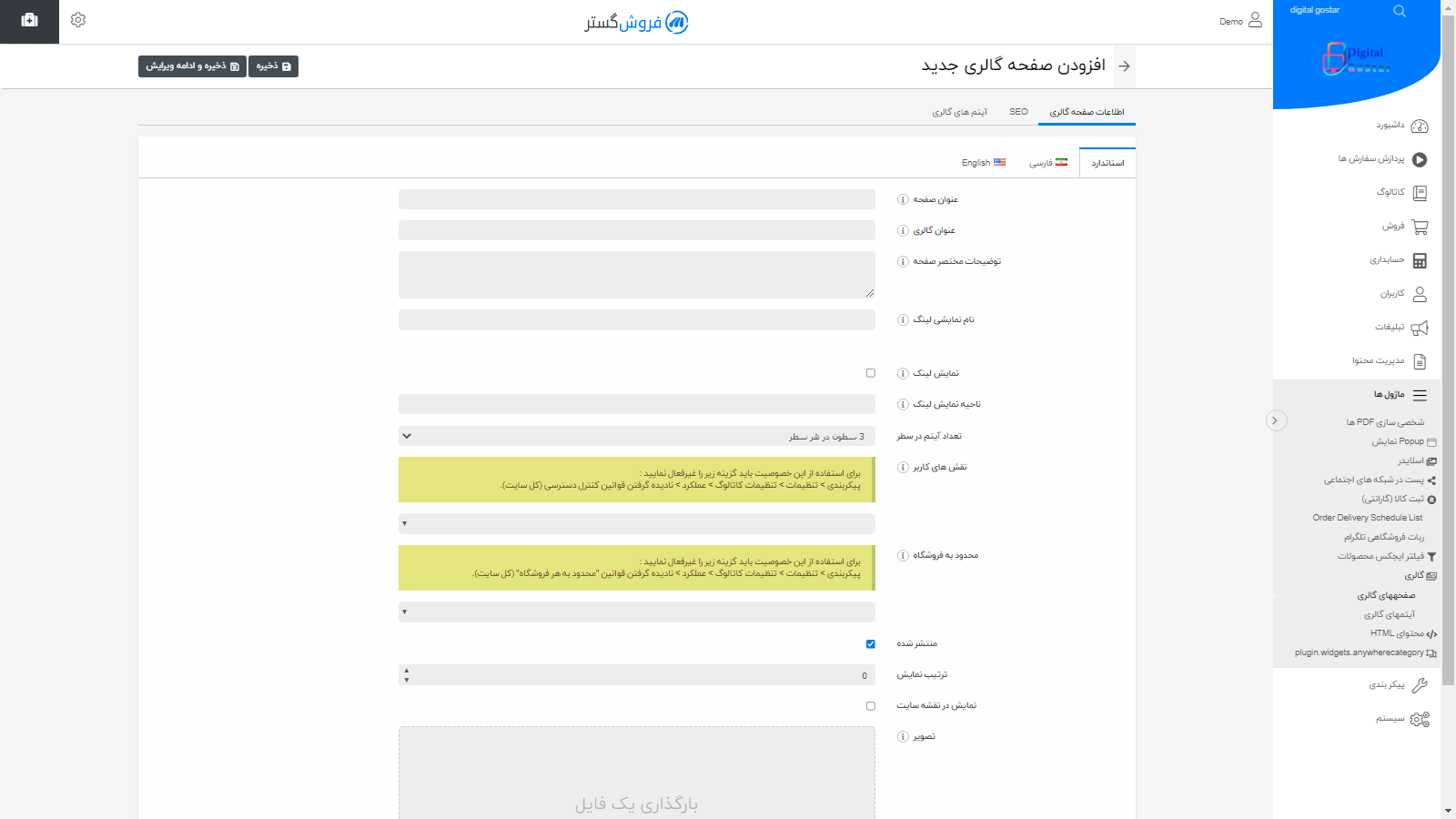Click the عنوان گالری text input field
The height and width of the screenshot is (819, 1456).
[x=636, y=230]
